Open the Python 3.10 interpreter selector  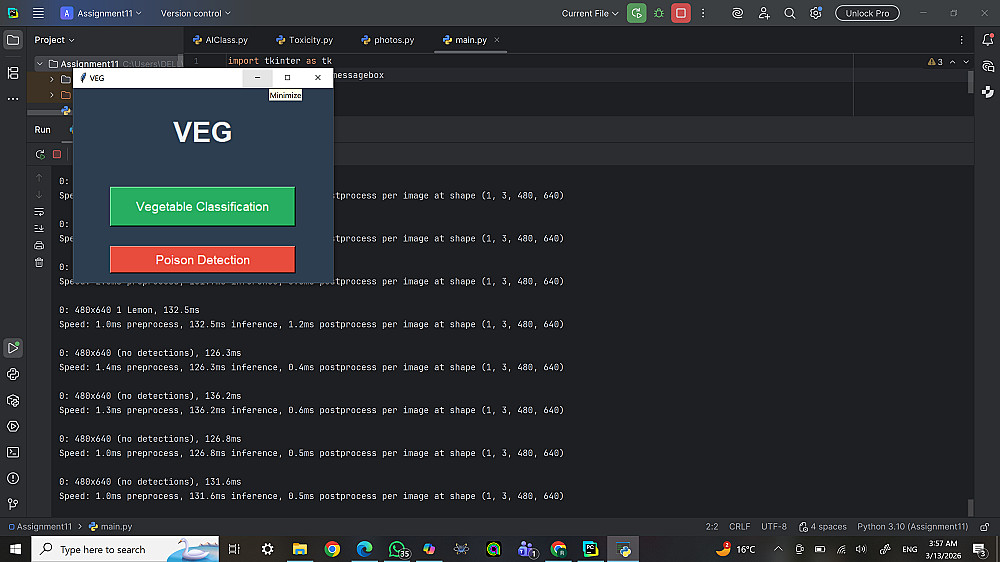pyautogui.click(x=912, y=527)
